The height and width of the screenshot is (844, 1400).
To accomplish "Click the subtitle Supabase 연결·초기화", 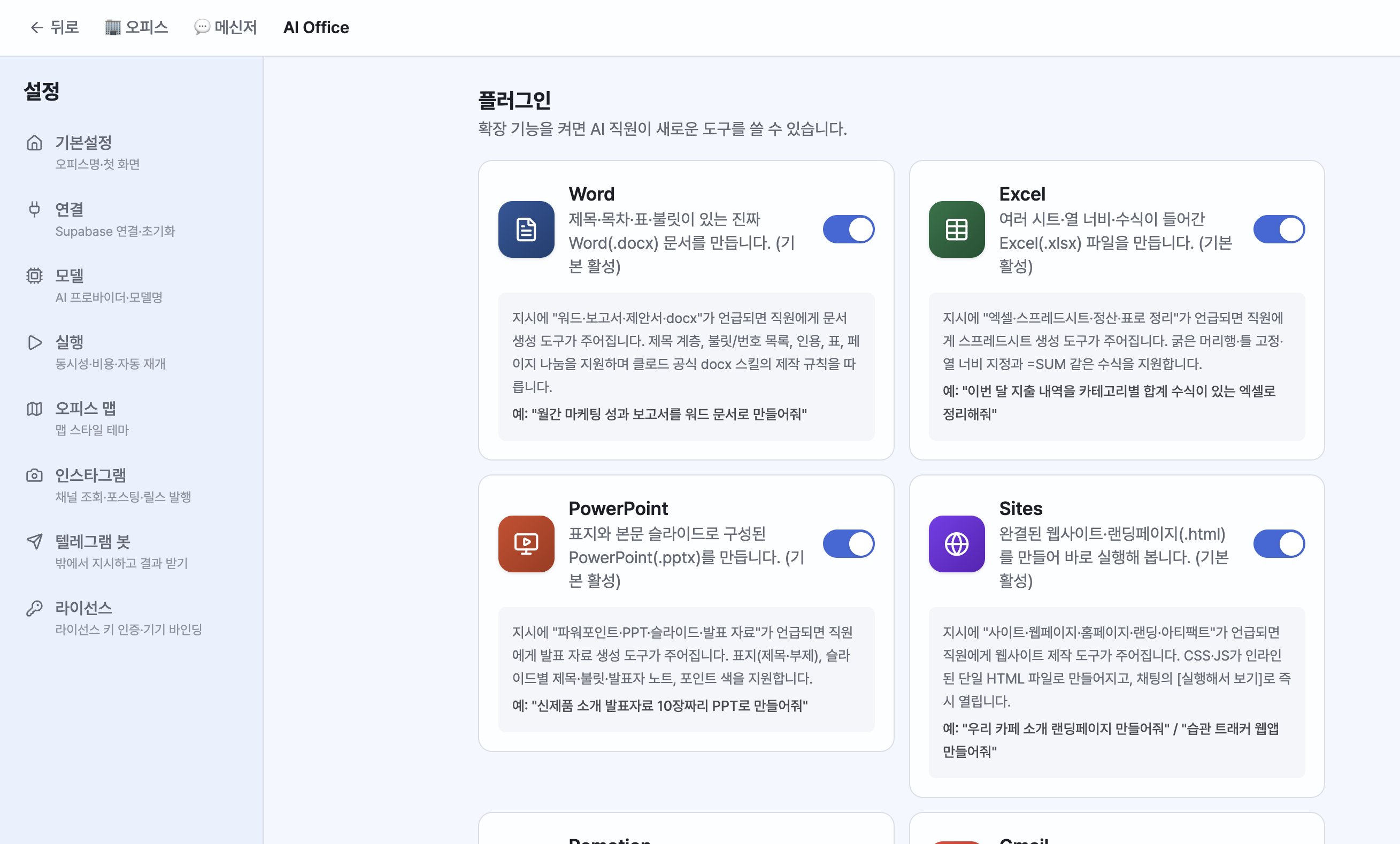I will [x=116, y=231].
